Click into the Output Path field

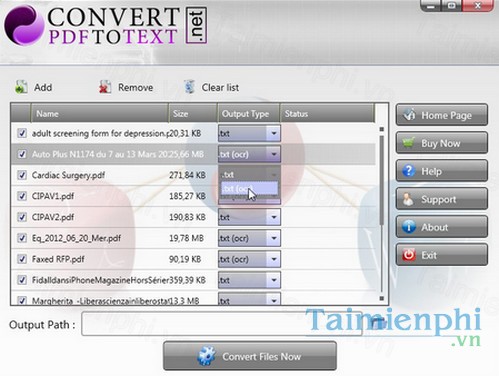(x=222, y=324)
